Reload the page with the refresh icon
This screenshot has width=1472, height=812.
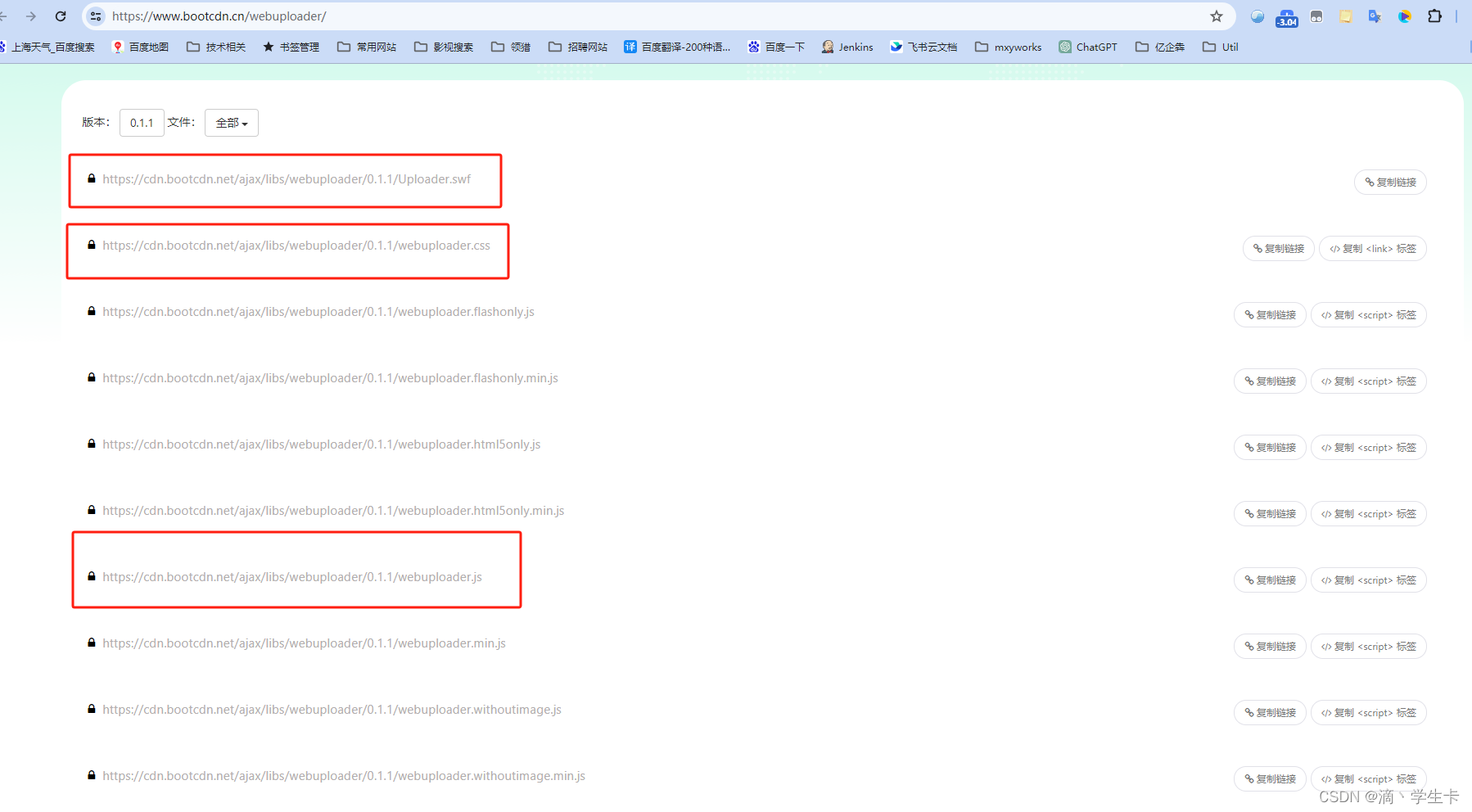pyautogui.click(x=61, y=16)
